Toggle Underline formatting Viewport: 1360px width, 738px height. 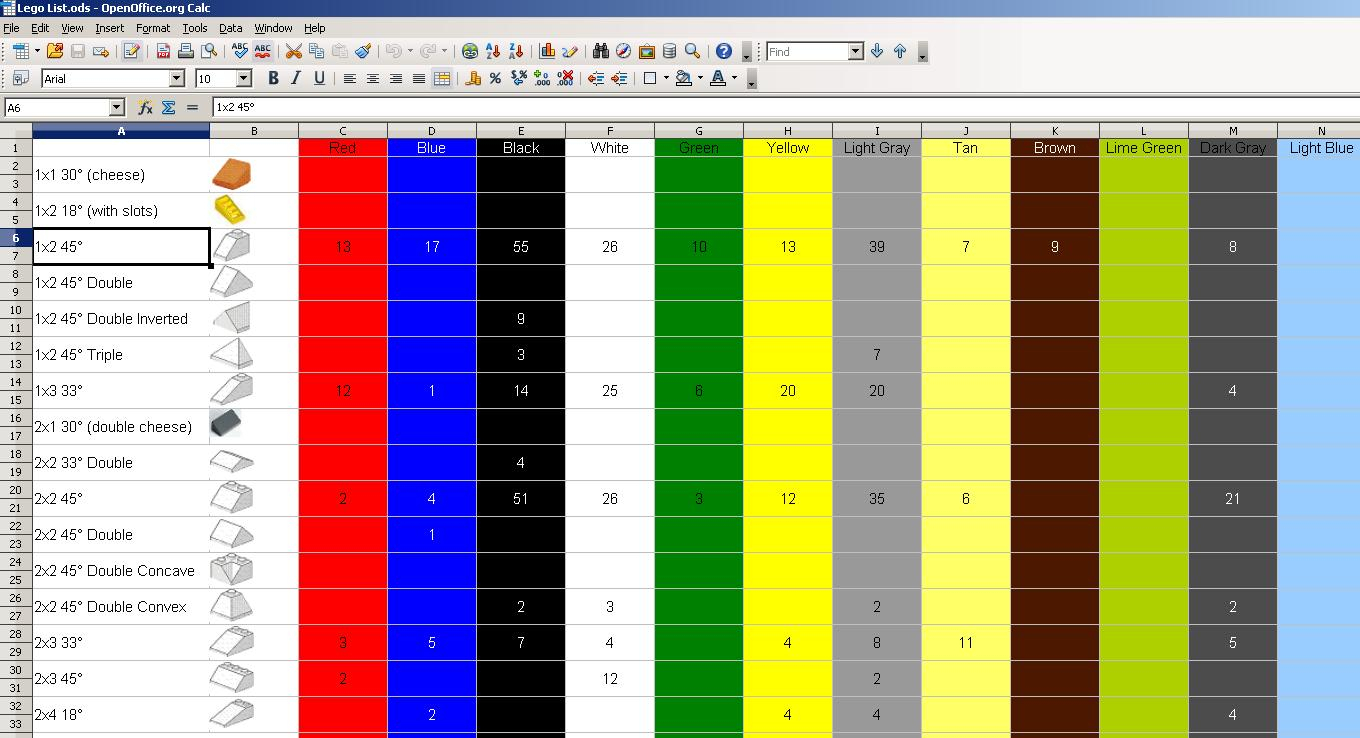tap(319, 78)
